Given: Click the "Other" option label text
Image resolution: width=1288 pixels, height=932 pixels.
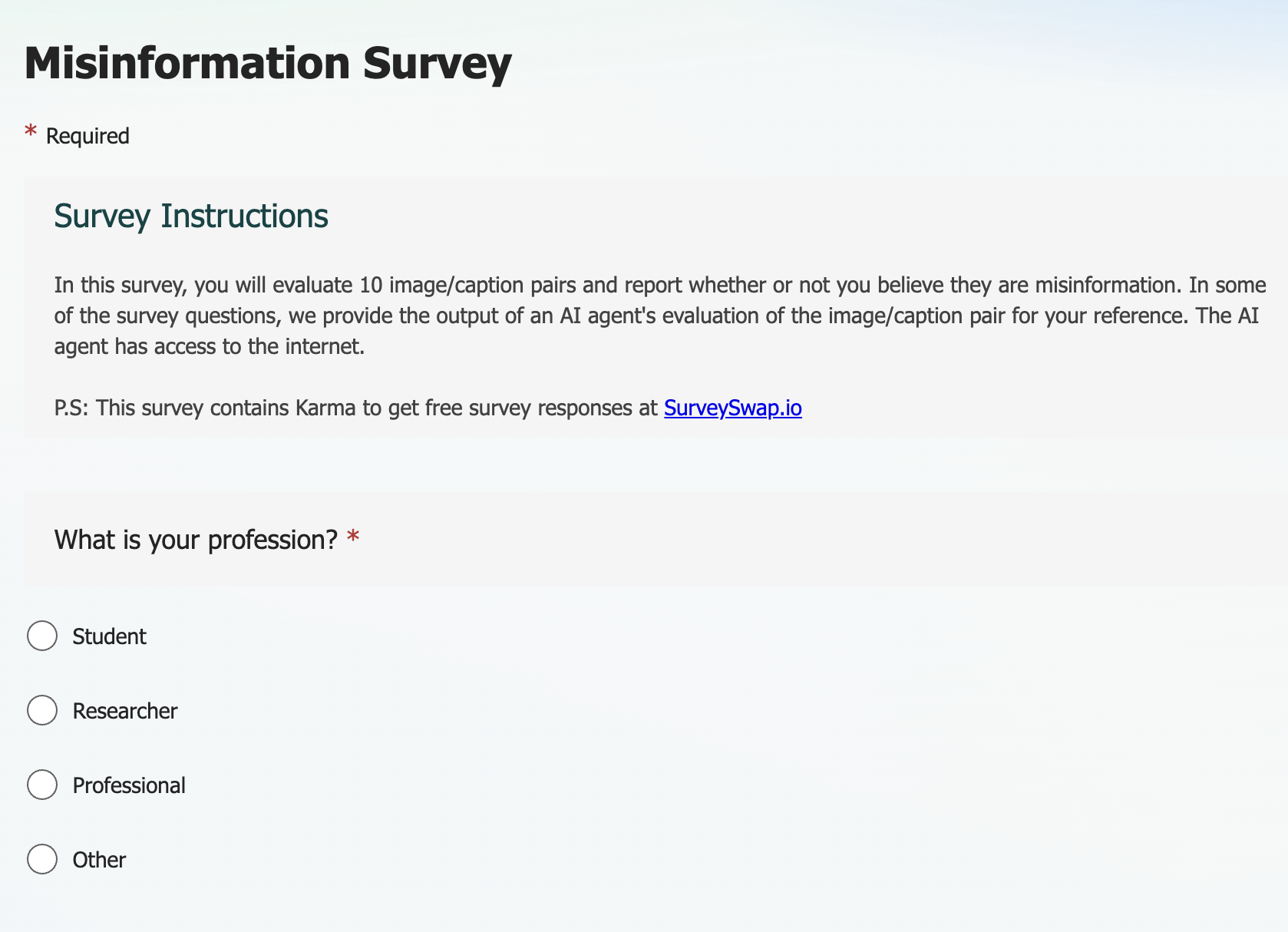Looking at the screenshot, I should pyautogui.click(x=99, y=860).
